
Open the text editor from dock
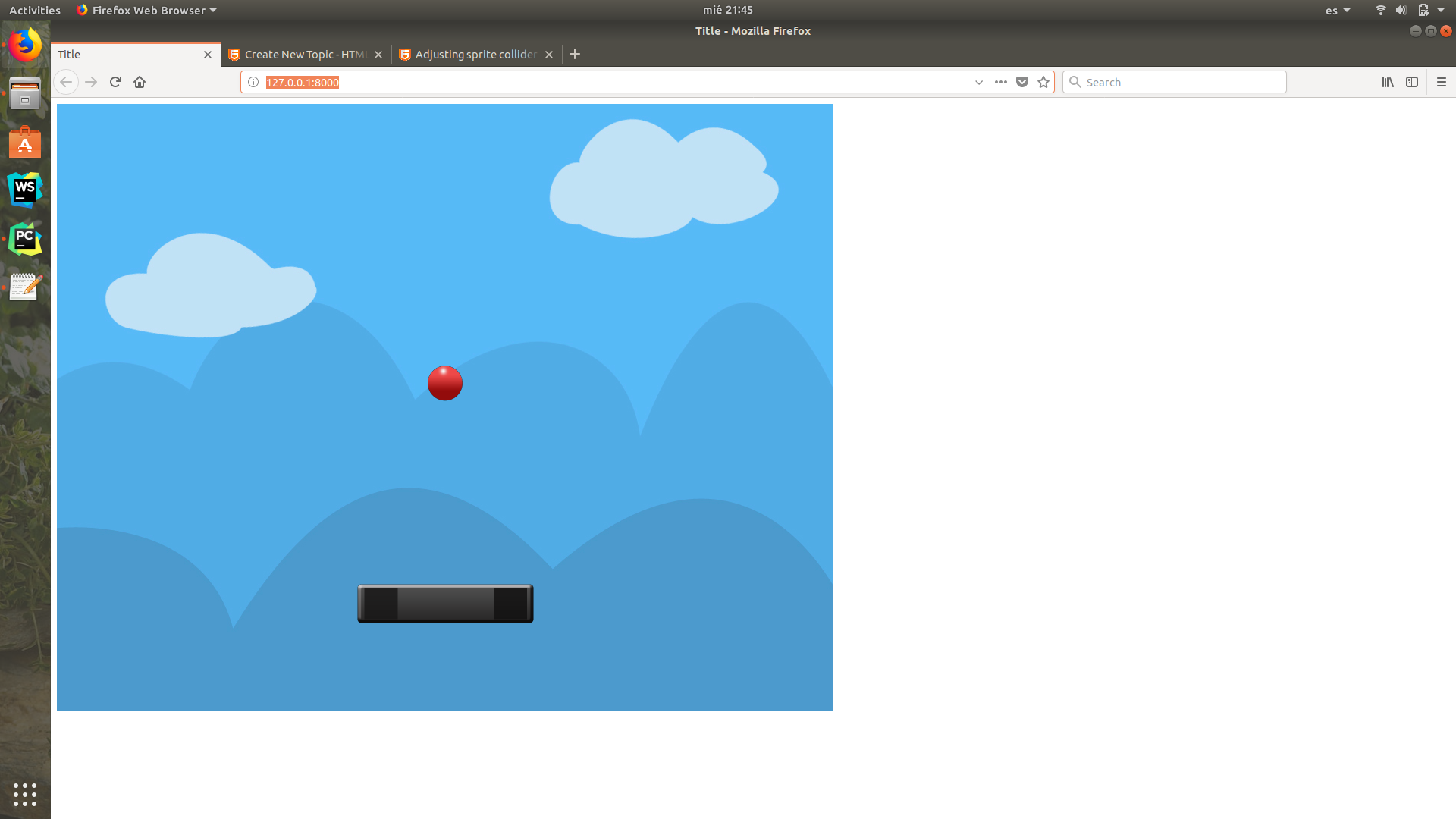point(25,287)
